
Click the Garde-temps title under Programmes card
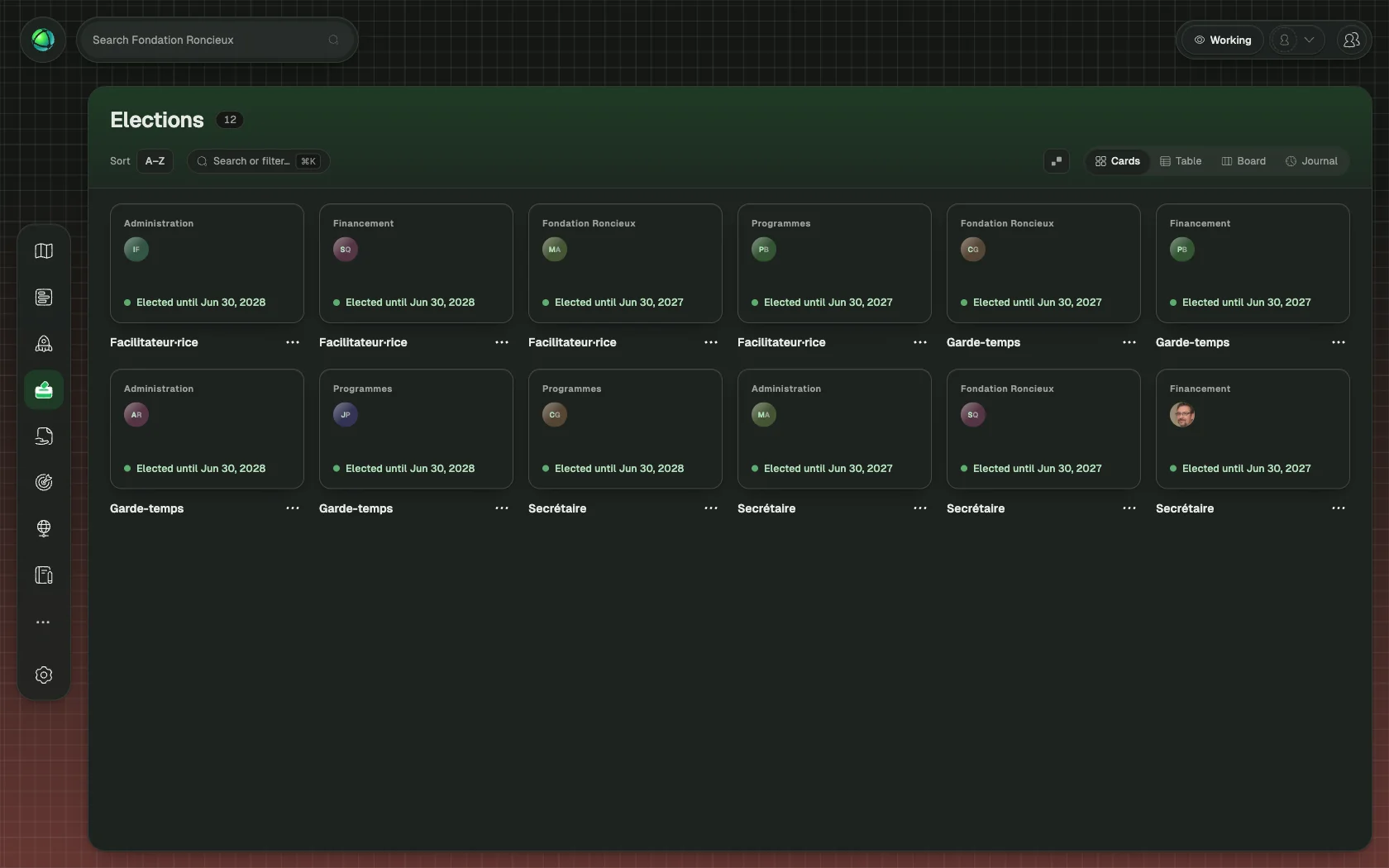pos(356,508)
